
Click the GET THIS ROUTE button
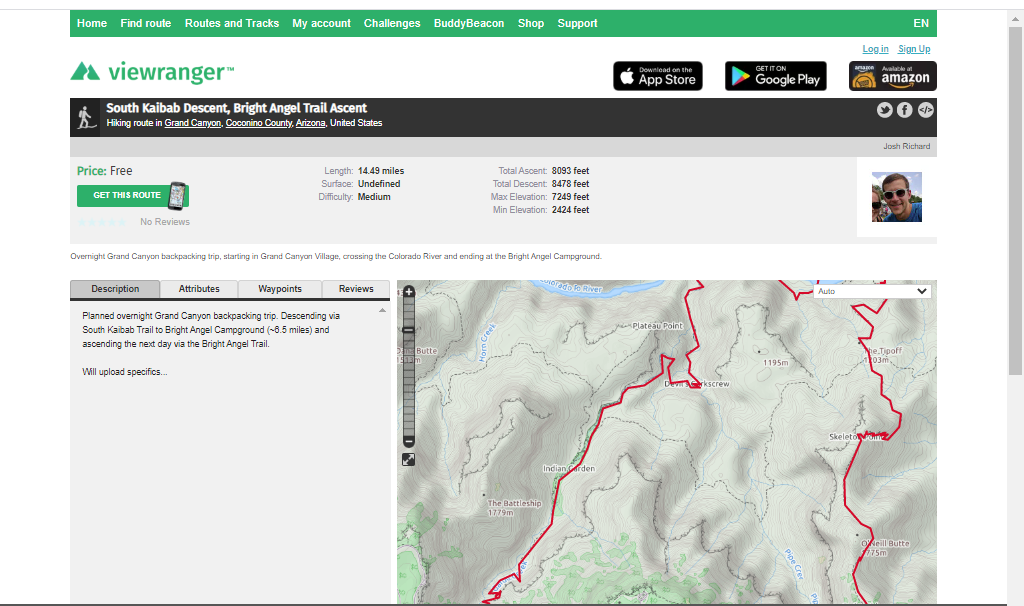(133, 196)
